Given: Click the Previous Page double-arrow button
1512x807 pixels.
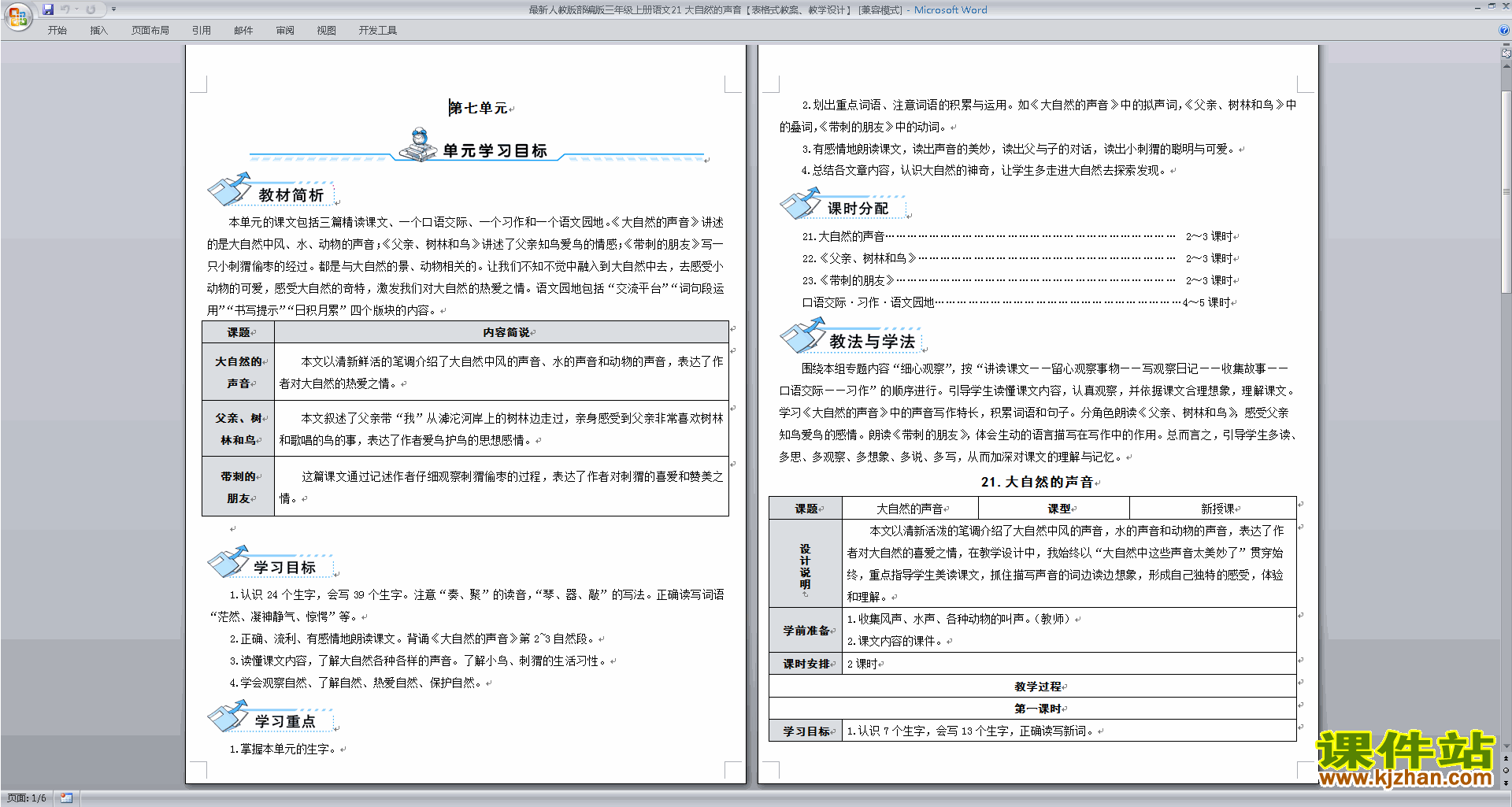Looking at the screenshot, I should pos(1506,758).
